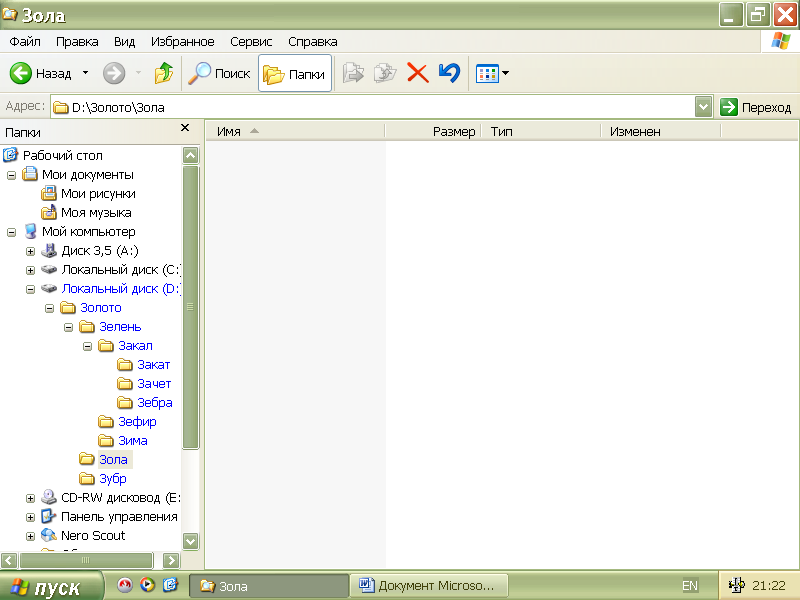Viewport: 800px width, 600px height.
Task: Click tree horizontal scroll right arrow
Action: 171,560
